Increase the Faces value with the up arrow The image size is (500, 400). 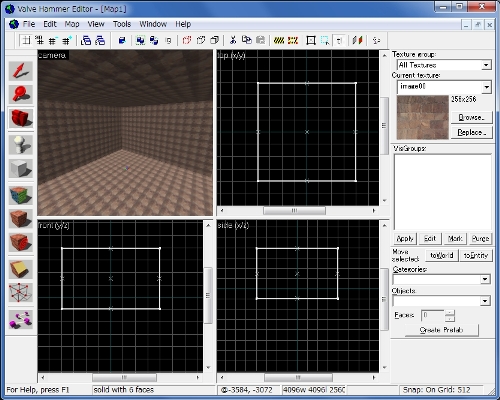click(450, 312)
